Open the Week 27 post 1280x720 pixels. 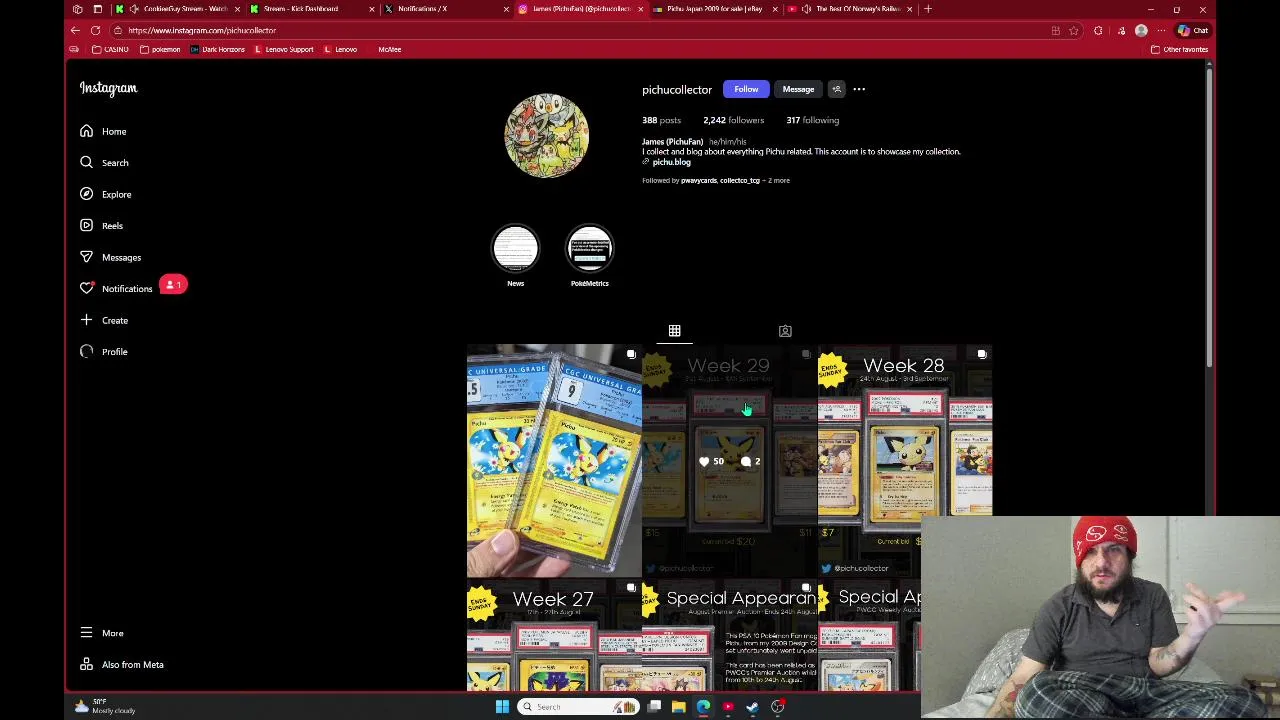pyautogui.click(x=554, y=635)
